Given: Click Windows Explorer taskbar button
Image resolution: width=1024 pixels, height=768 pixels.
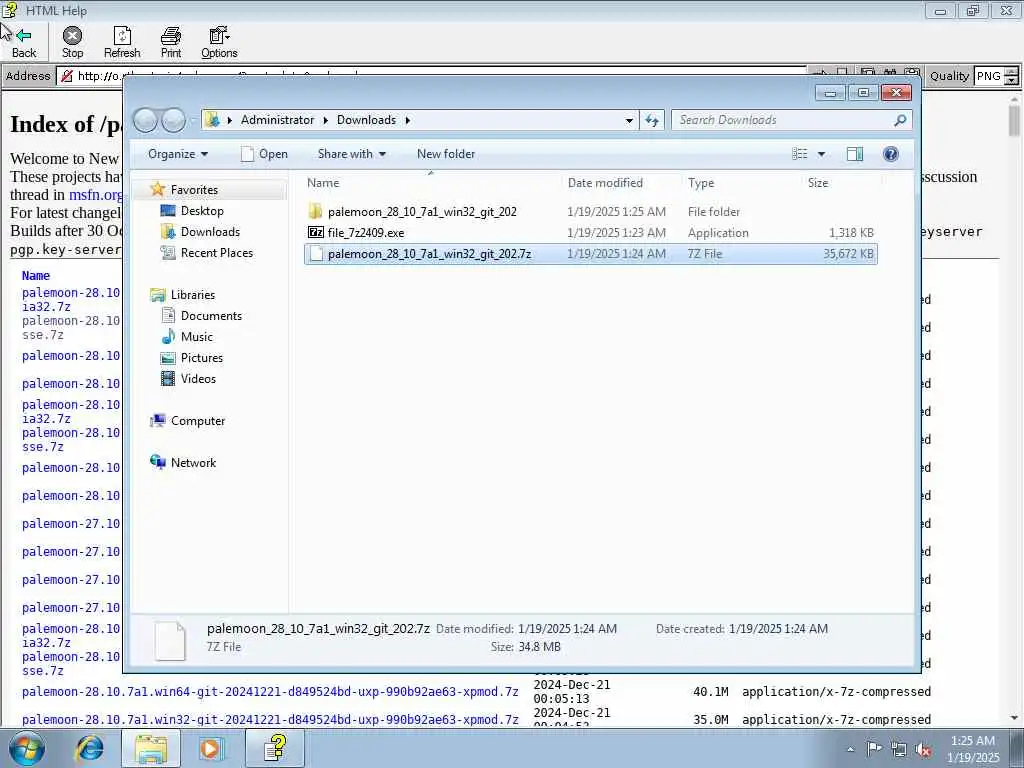Looking at the screenshot, I should click(x=151, y=748).
